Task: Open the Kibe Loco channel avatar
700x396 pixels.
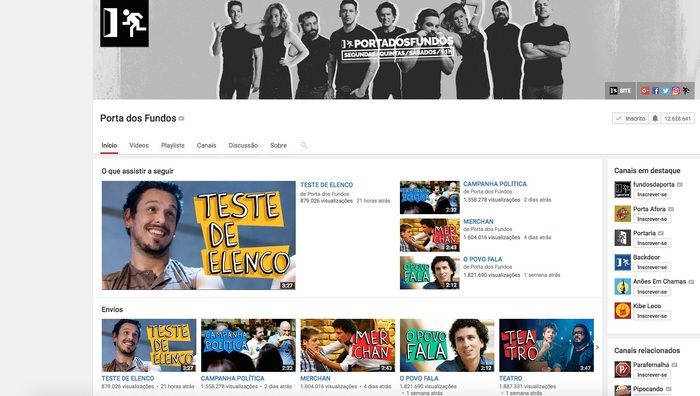Action: (622, 310)
